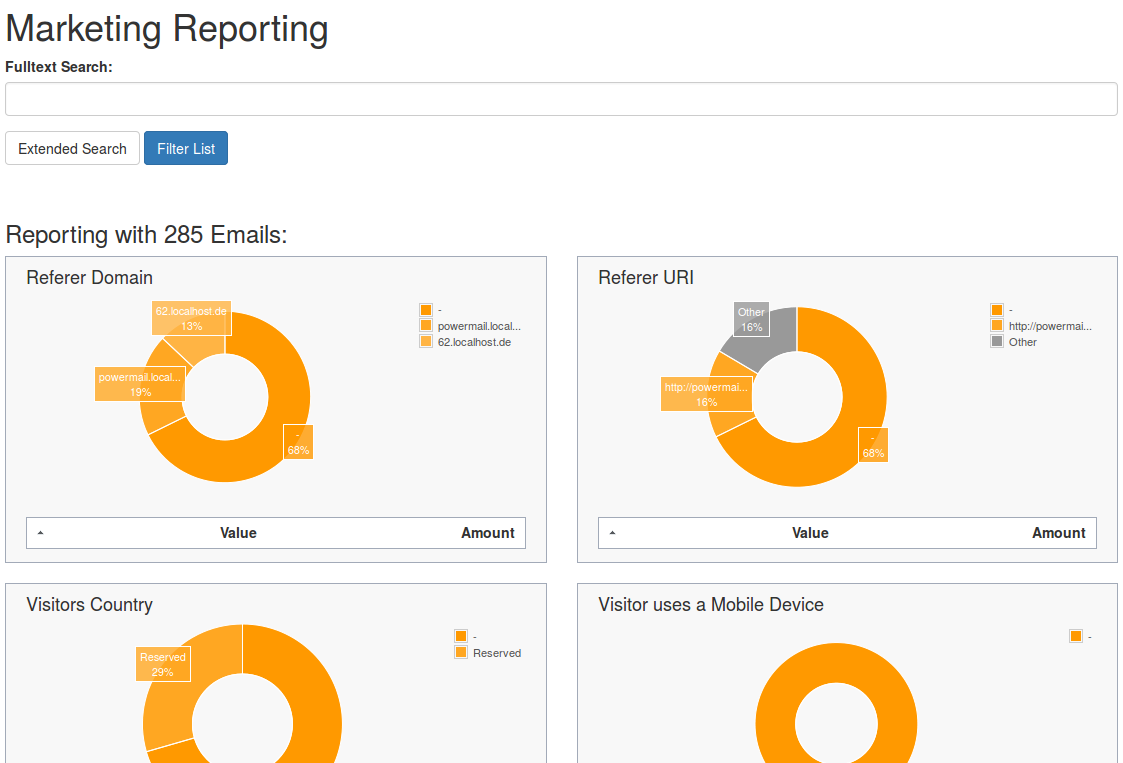Click the Extended Search button
Image resolution: width=1123 pixels, height=763 pixels.
point(72,148)
